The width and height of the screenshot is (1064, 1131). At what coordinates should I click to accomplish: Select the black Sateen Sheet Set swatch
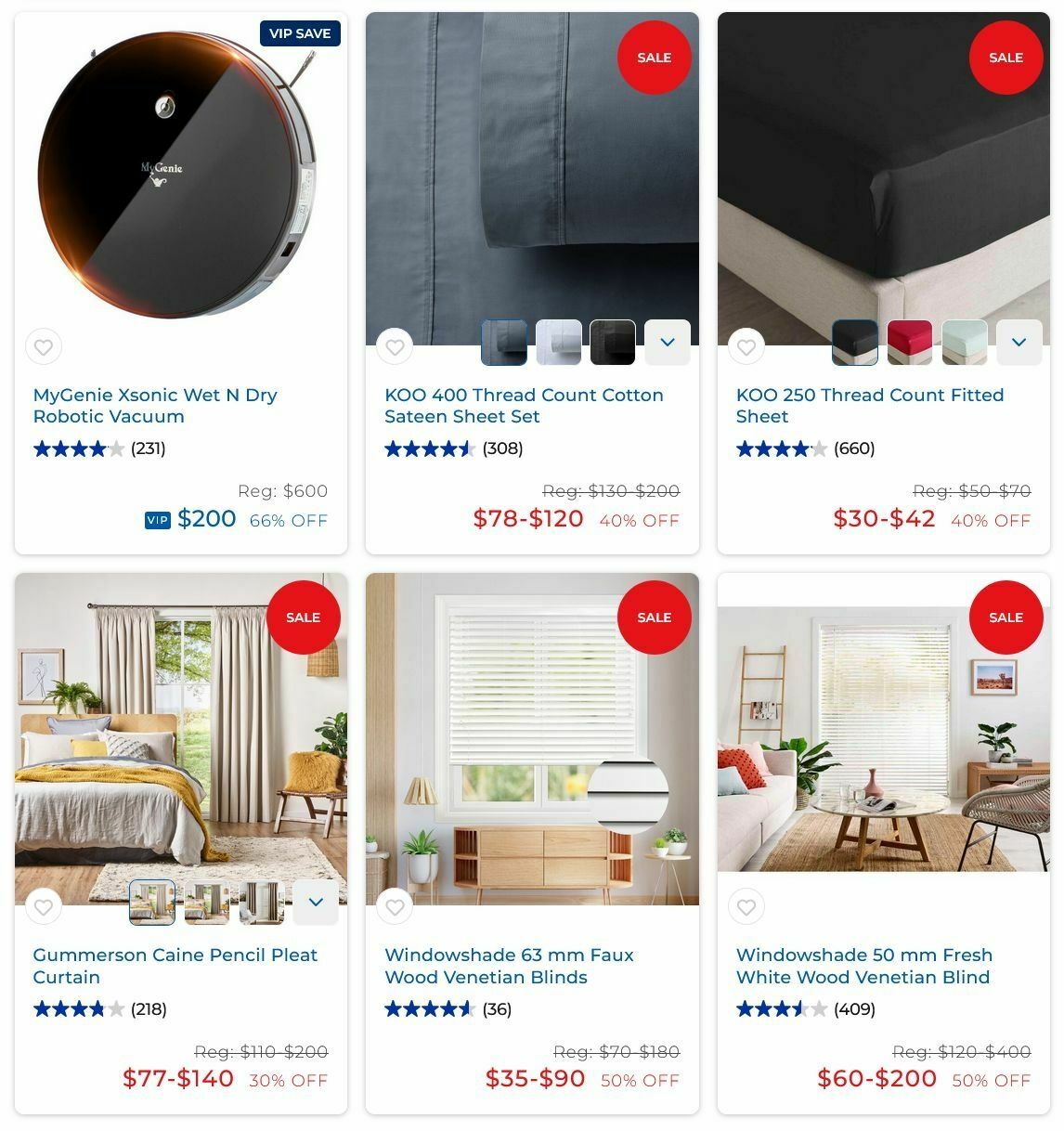click(x=613, y=343)
